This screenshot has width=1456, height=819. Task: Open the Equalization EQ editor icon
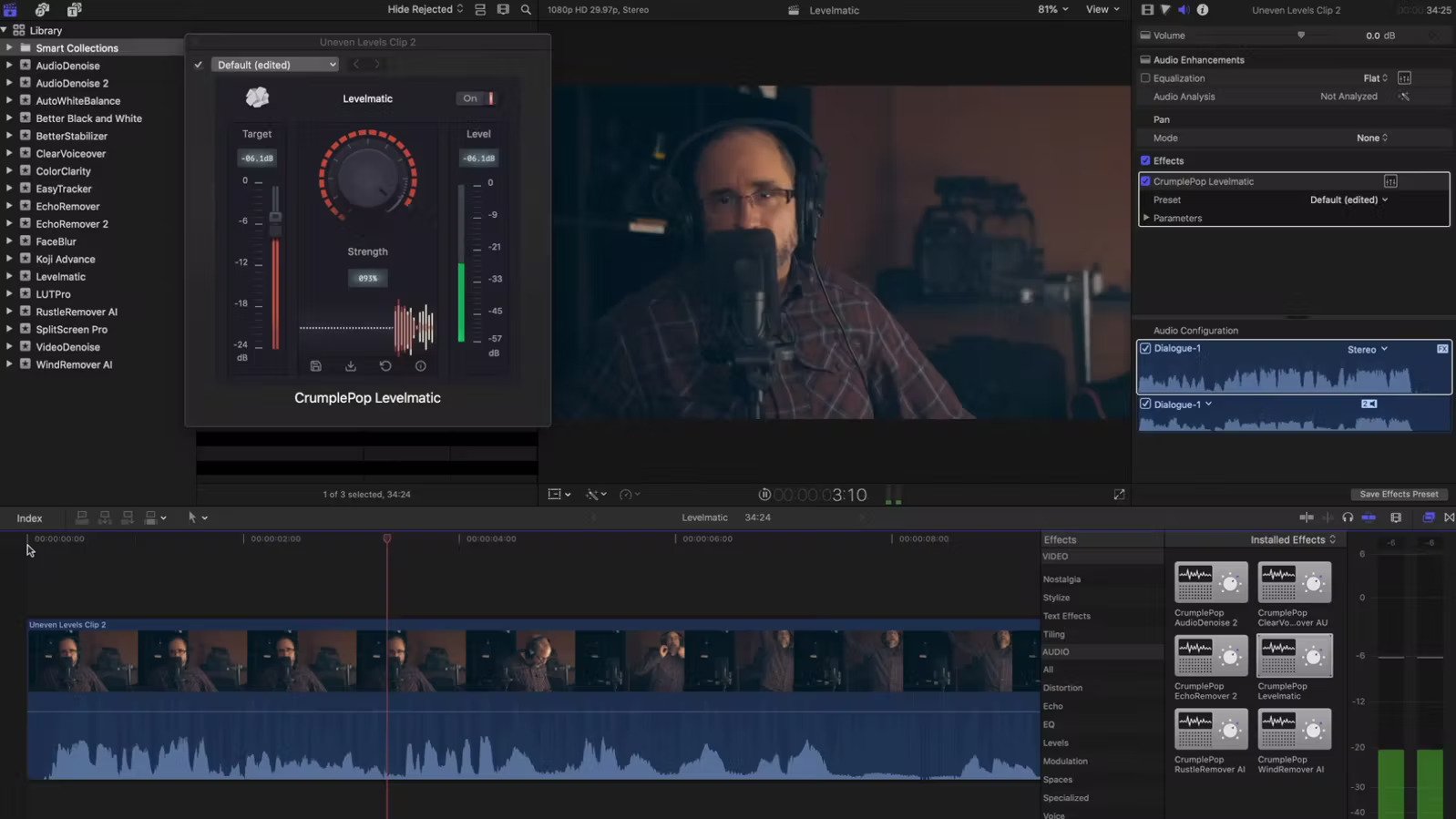click(x=1404, y=78)
